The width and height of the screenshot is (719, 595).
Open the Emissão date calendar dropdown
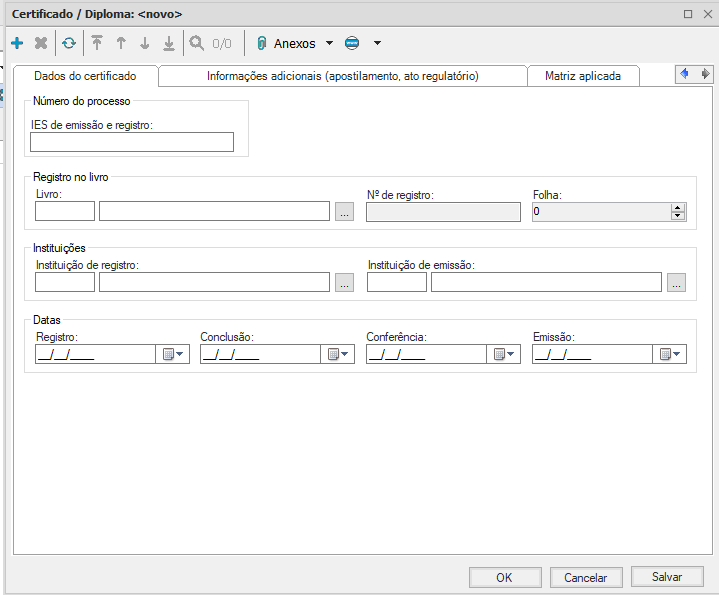pyautogui.click(x=670, y=354)
